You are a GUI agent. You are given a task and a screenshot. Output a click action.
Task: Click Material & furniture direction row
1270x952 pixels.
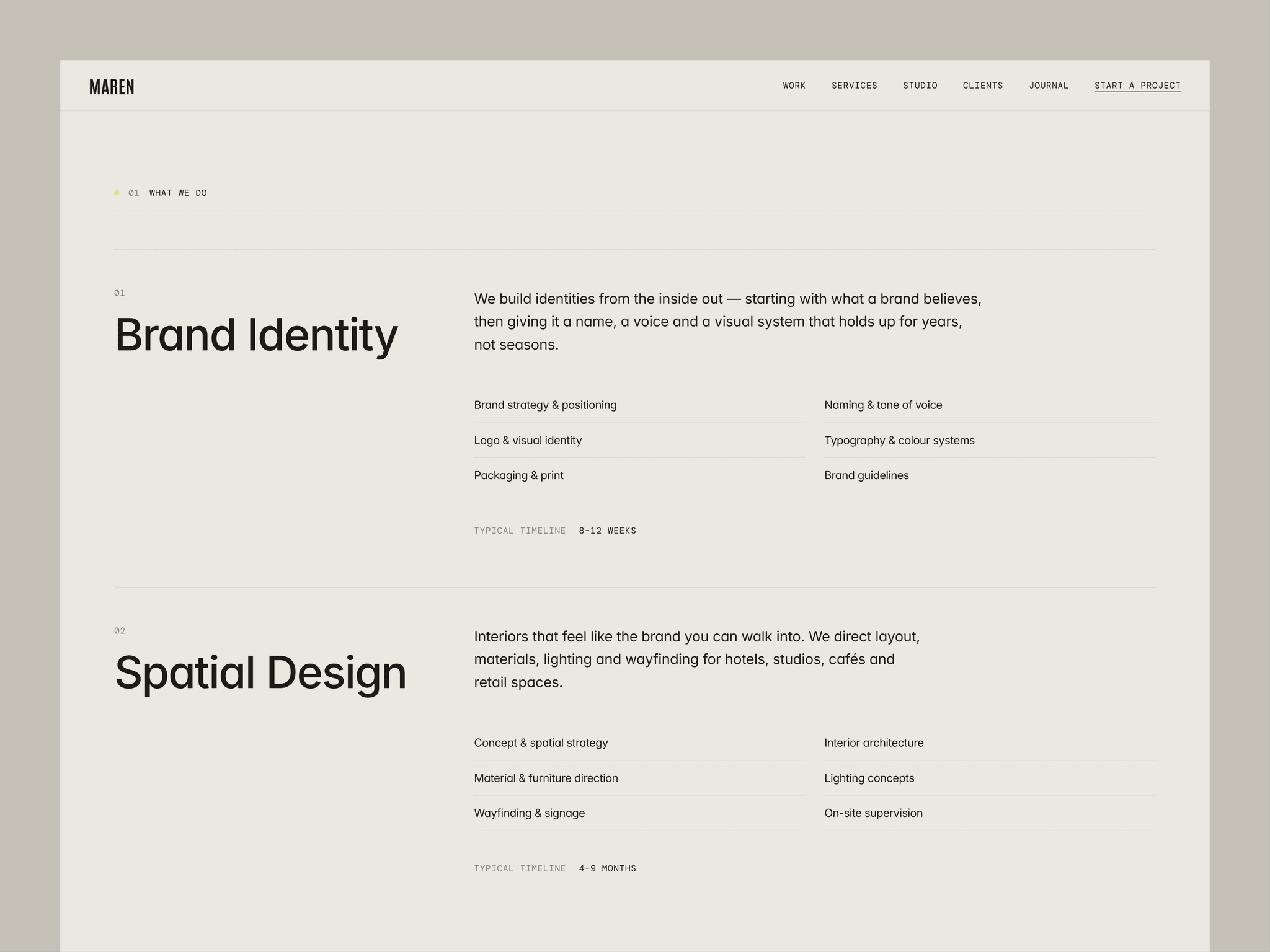(639, 778)
